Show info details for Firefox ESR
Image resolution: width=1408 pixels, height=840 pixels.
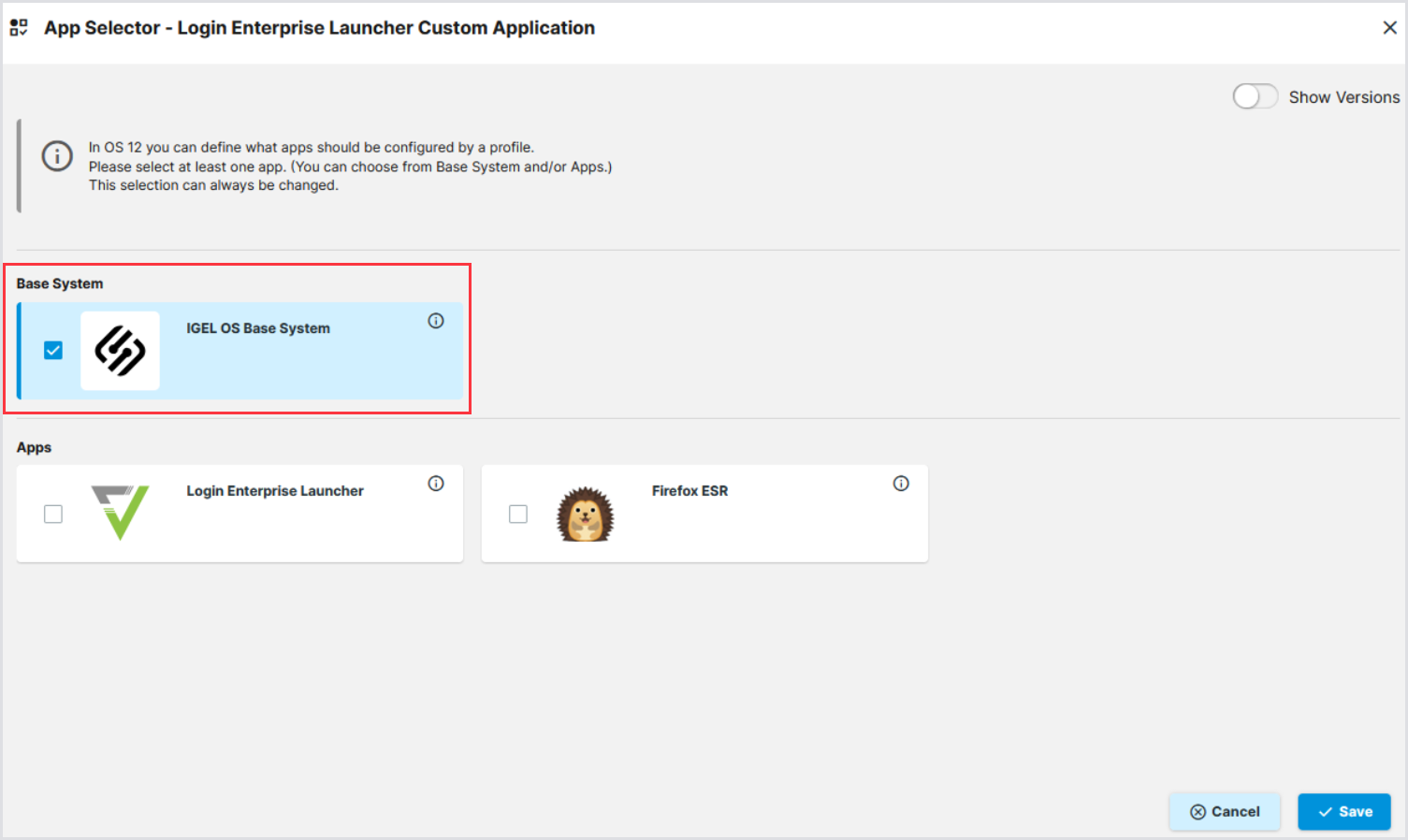901,484
